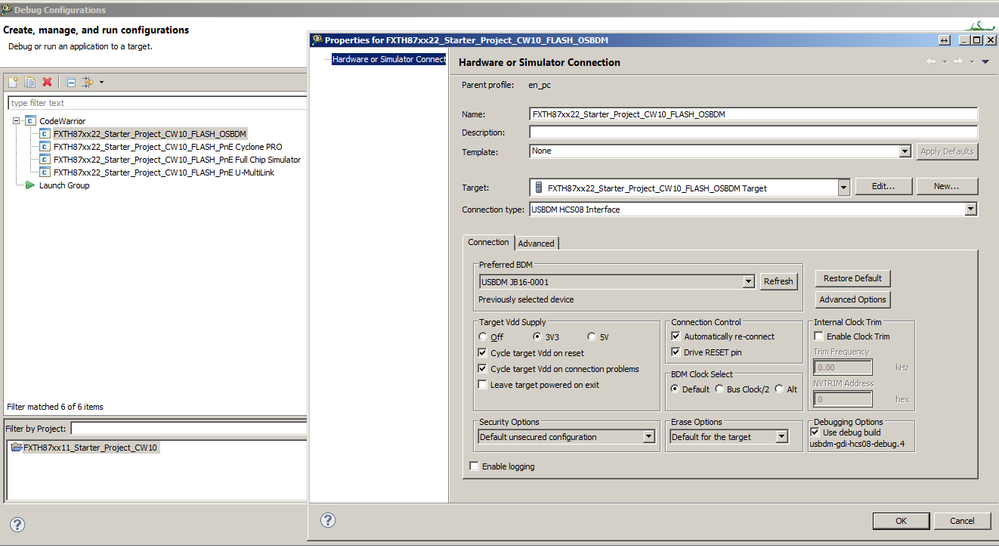Select 5V Target Vdd Supply option
999x546 pixels.
click(x=591, y=336)
